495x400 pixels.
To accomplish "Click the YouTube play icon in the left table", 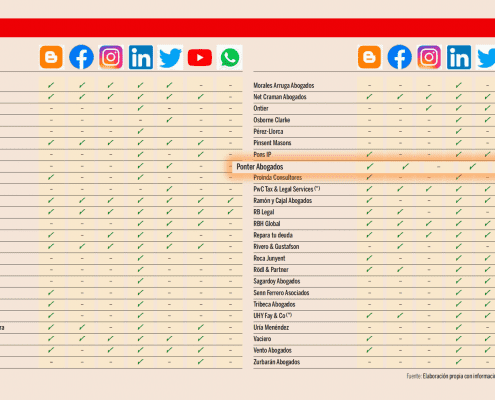I will (x=200, y=57).
